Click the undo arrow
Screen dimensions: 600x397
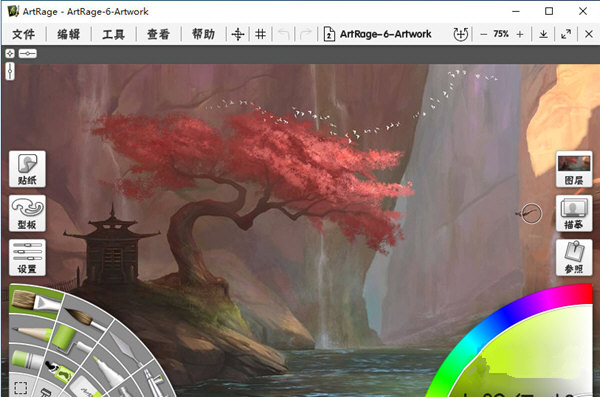click(284, 34)
